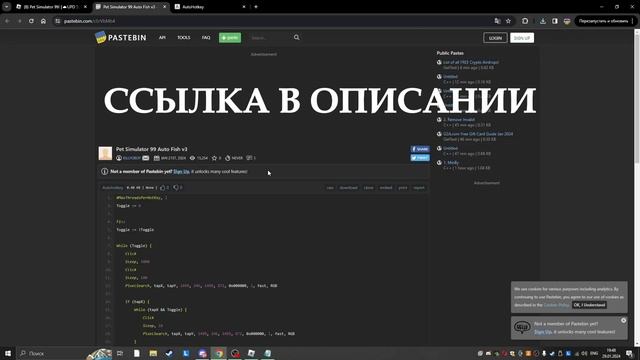Viewport: 640px width, 360px height.
Task: Open the '2. Remove Invalid' public paste
Action: point(459,120)
